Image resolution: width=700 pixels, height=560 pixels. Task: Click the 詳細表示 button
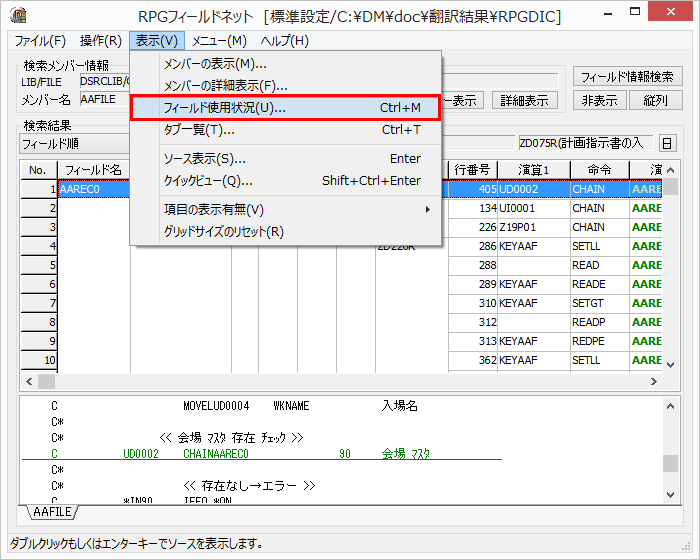[x=525, y=100]
